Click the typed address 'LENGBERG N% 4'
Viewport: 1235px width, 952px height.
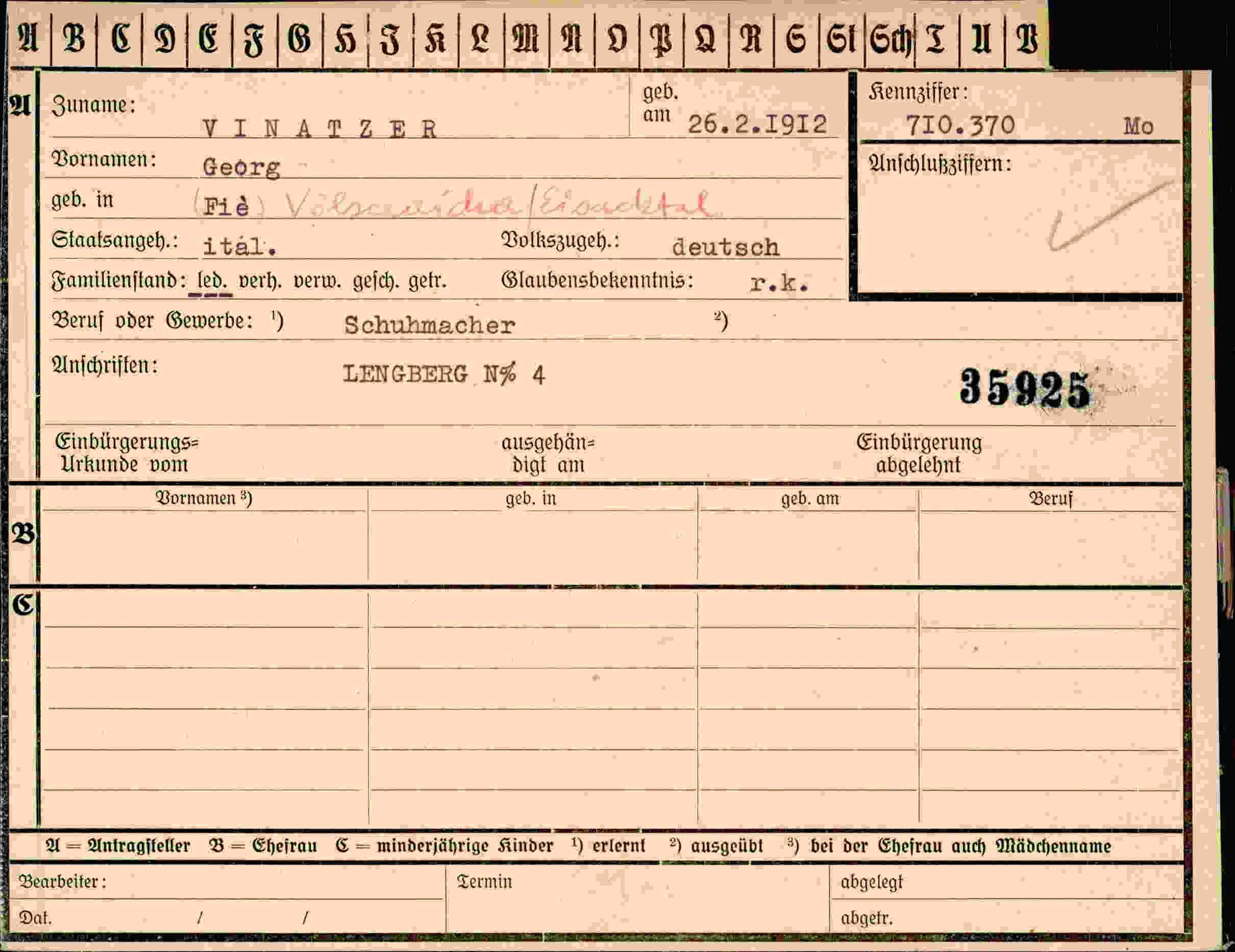444,374
